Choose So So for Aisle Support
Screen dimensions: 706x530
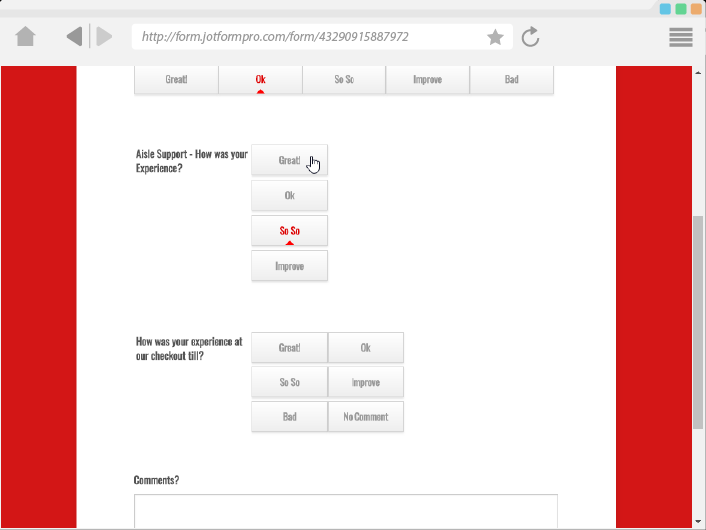pos(289,230)
